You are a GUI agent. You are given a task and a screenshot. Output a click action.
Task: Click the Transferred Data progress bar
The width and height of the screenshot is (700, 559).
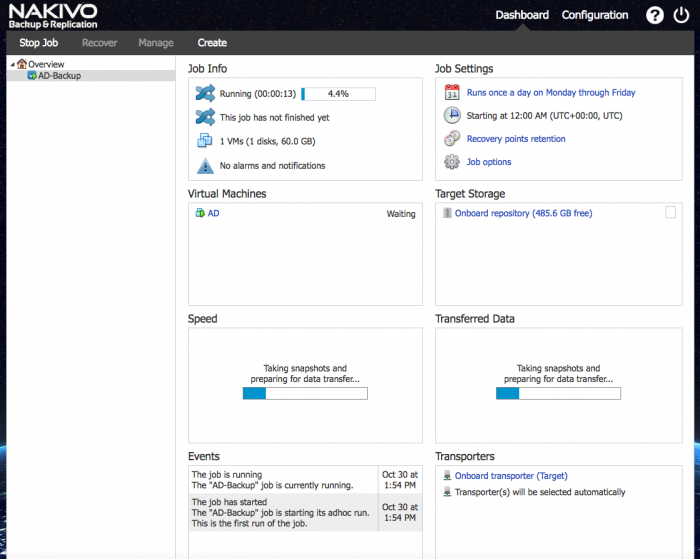(558, 393)
